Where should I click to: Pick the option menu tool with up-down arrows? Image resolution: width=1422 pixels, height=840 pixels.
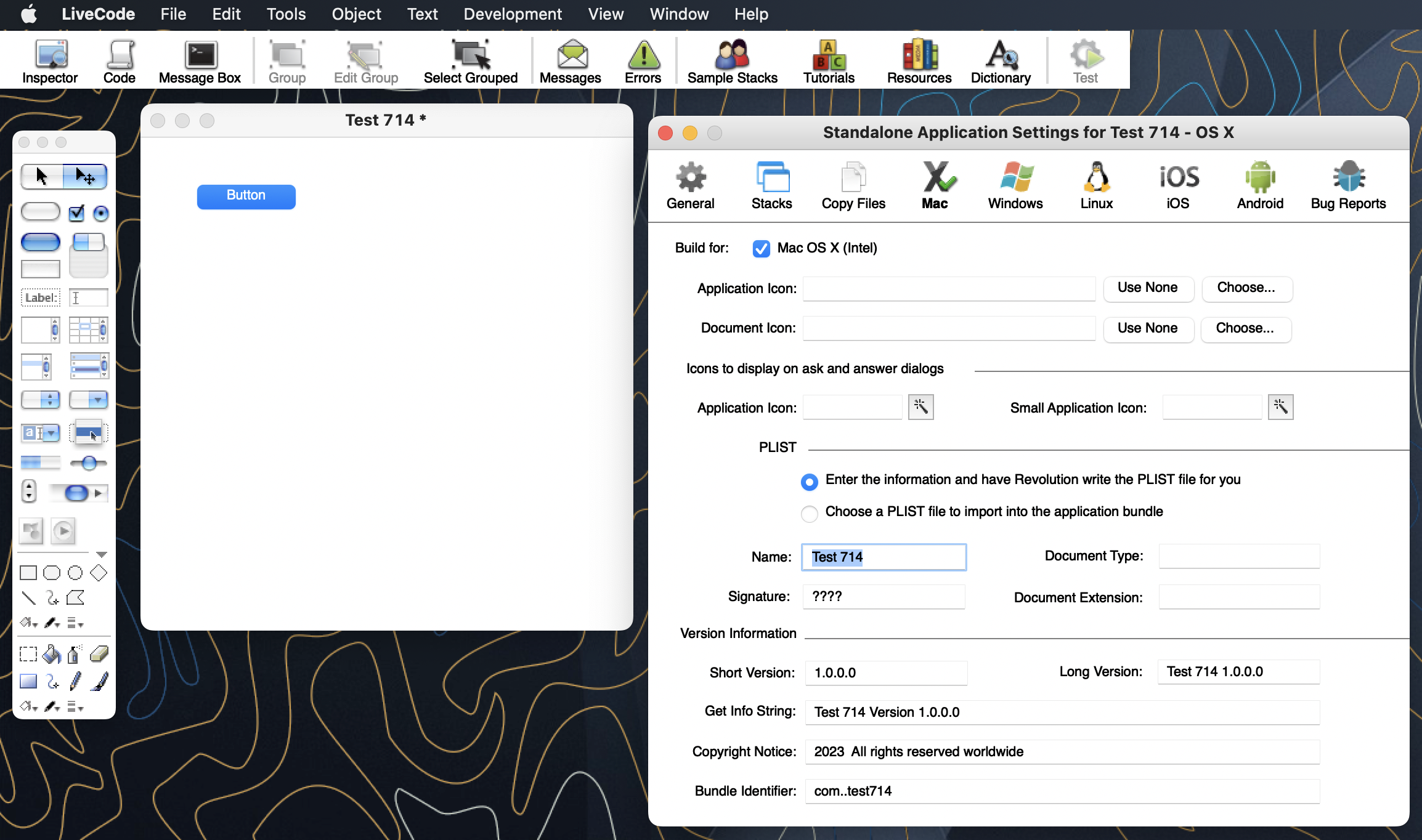point(41,400)
